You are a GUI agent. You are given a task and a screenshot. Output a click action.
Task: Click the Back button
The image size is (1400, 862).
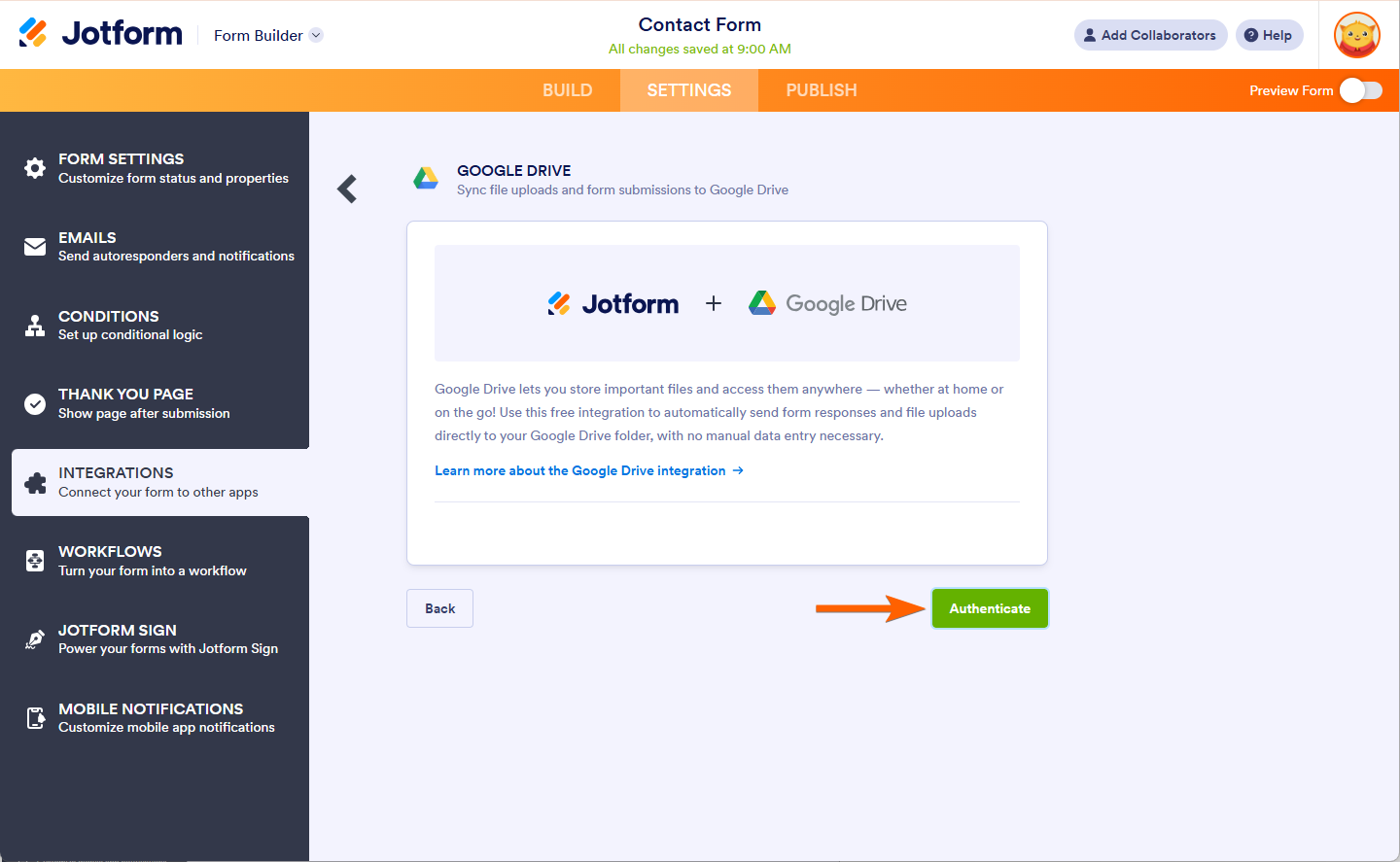click(x=439, y=608)
